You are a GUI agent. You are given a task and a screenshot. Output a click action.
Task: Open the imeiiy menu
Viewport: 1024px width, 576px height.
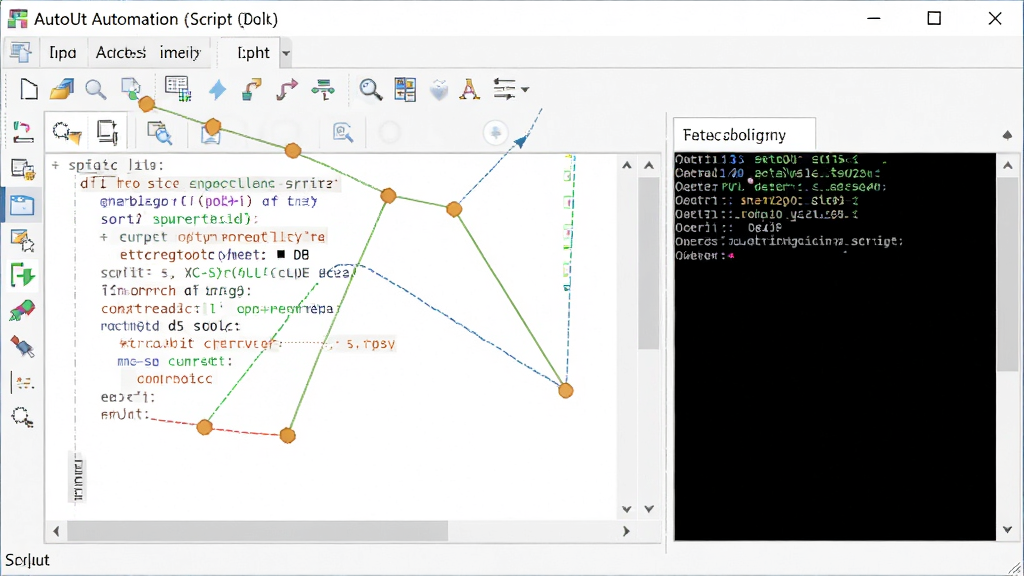click(x=180, y=52)
